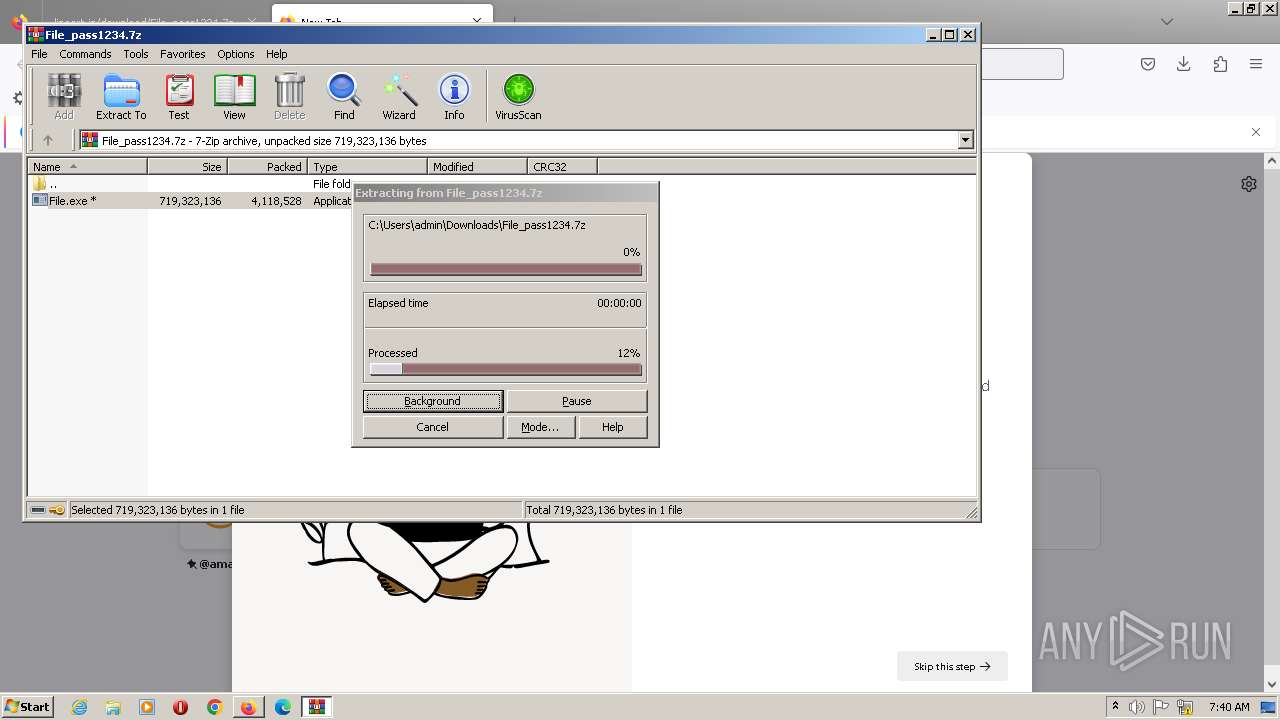
Task: Switch to the Firefox taskbar button
Action: click(248, 707)
